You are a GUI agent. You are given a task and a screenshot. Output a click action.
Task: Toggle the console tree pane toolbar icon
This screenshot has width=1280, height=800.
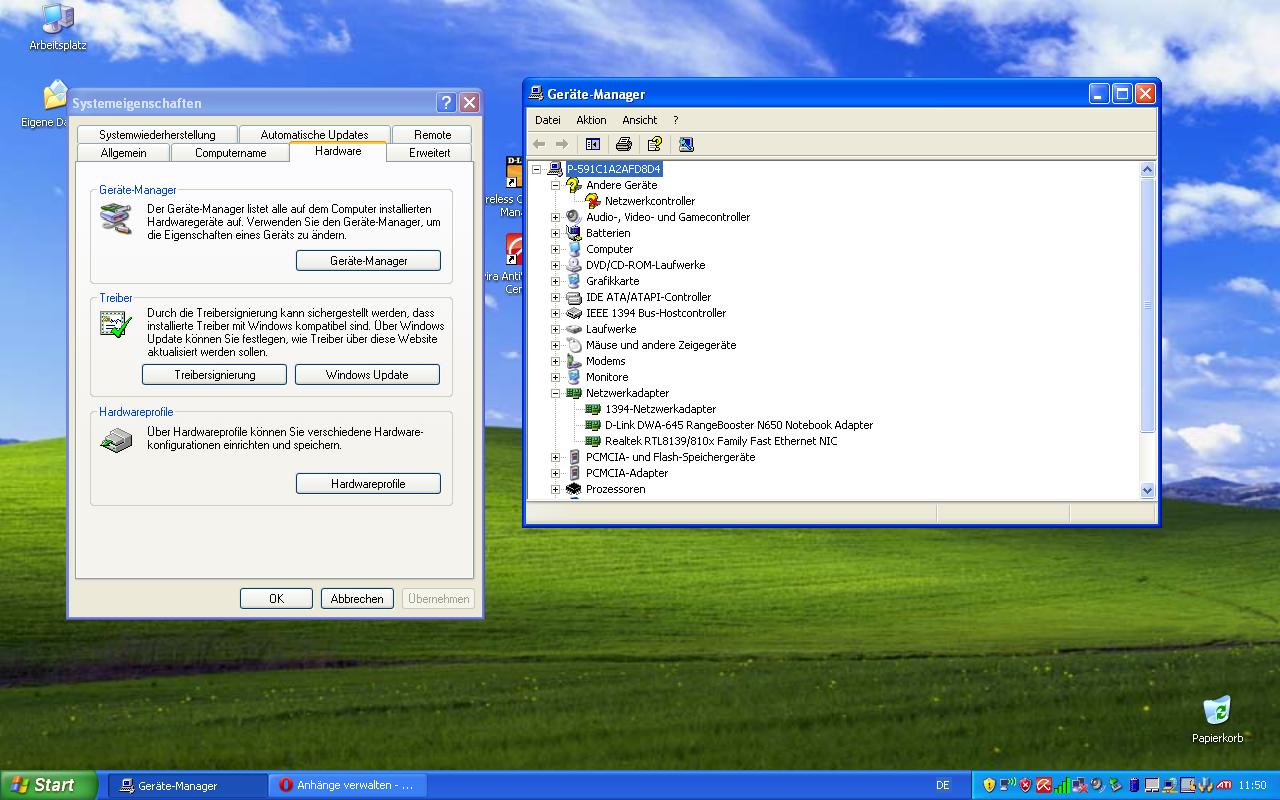click(x=593, y=144)
